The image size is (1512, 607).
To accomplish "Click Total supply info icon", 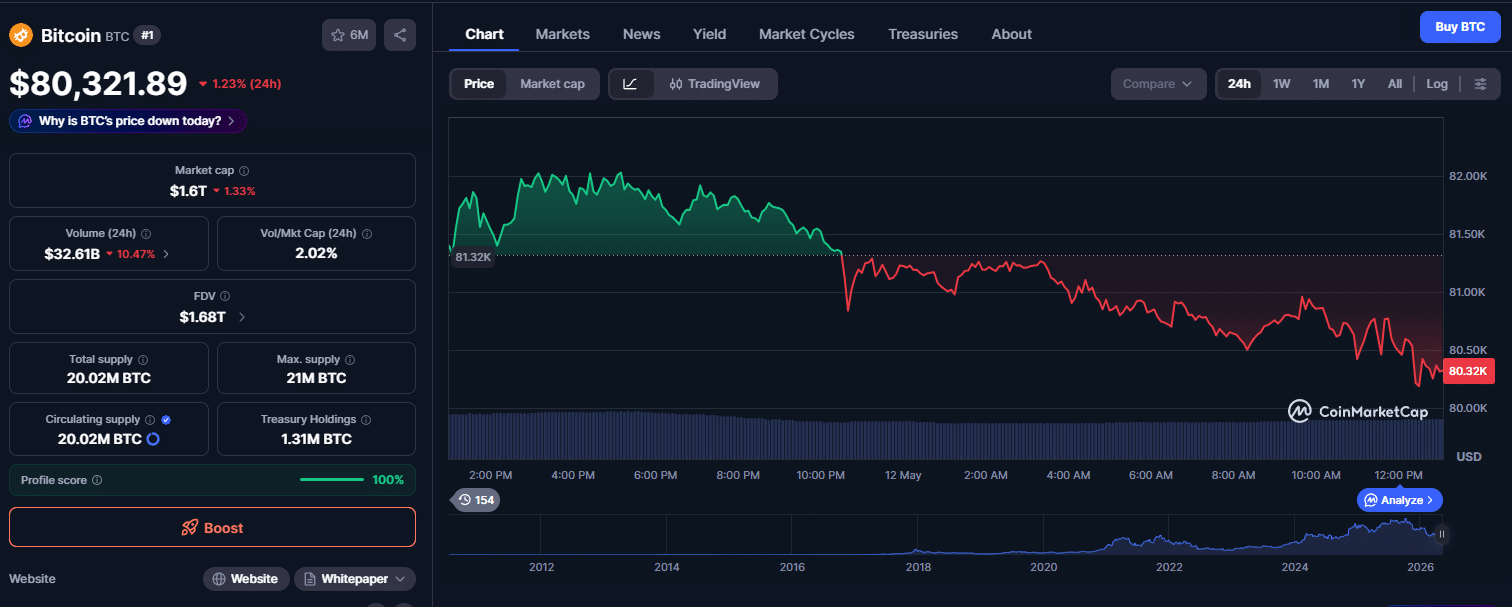I will [x=143, y=359].
